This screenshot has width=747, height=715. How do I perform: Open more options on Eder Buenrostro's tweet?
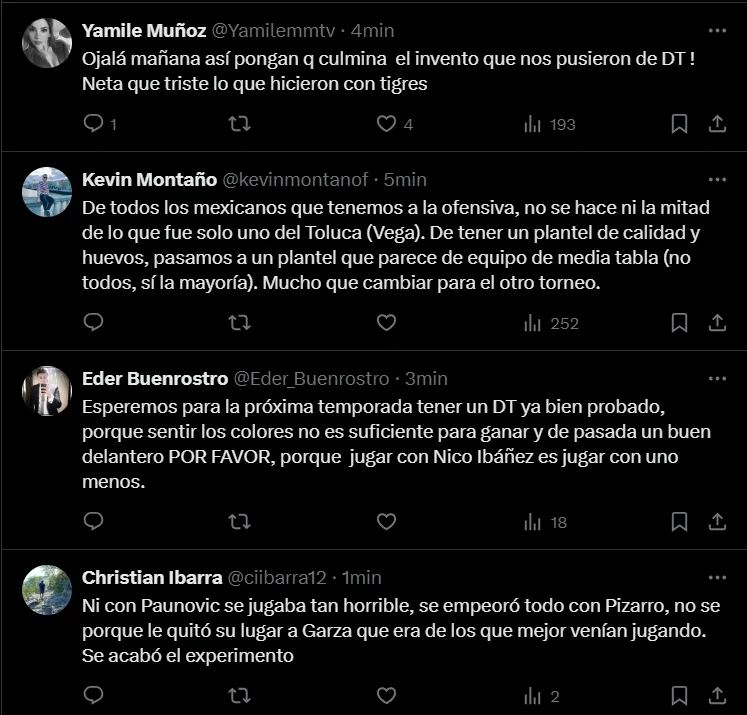[x=717, y=379]
